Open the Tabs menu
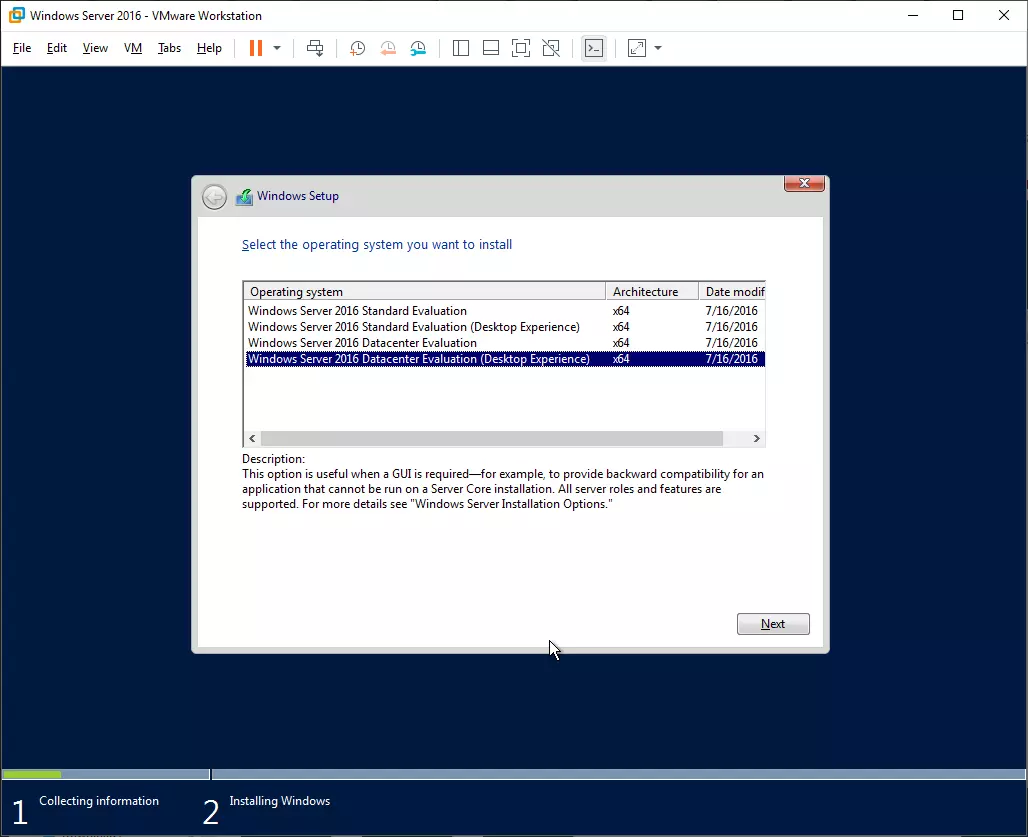Image resolution: width=1028 pixels, height=837 pixels. pos(169,48)
